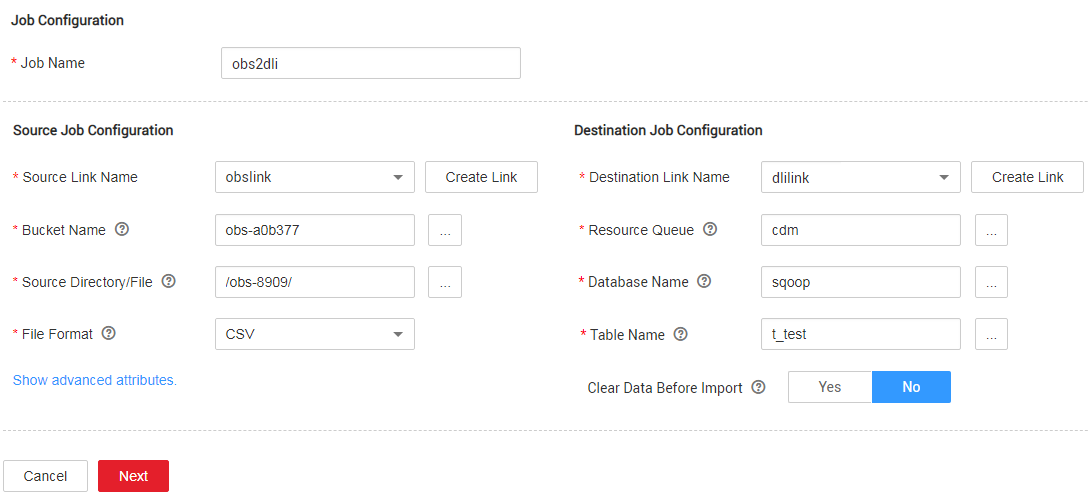1088x495 pixels.
Task: Click the red Next button
Action: 133,476
